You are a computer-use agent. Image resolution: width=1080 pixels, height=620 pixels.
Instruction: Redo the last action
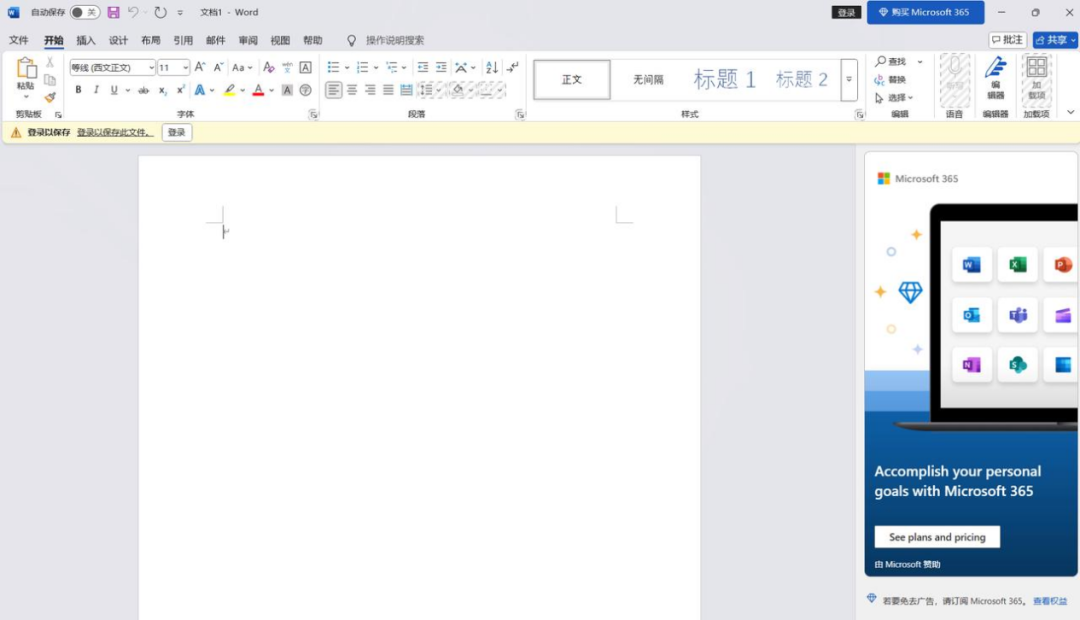(x=160, y=12)
